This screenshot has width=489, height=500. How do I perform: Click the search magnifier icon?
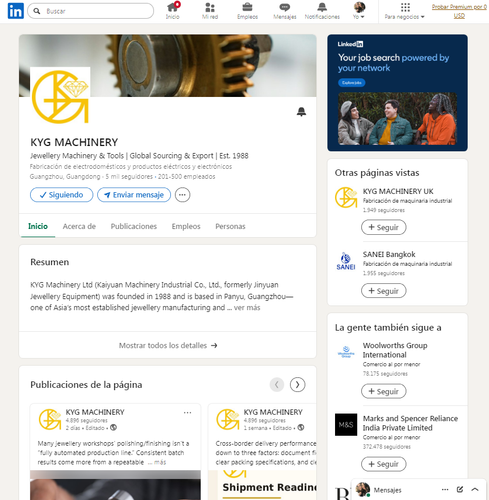point(37,11)
